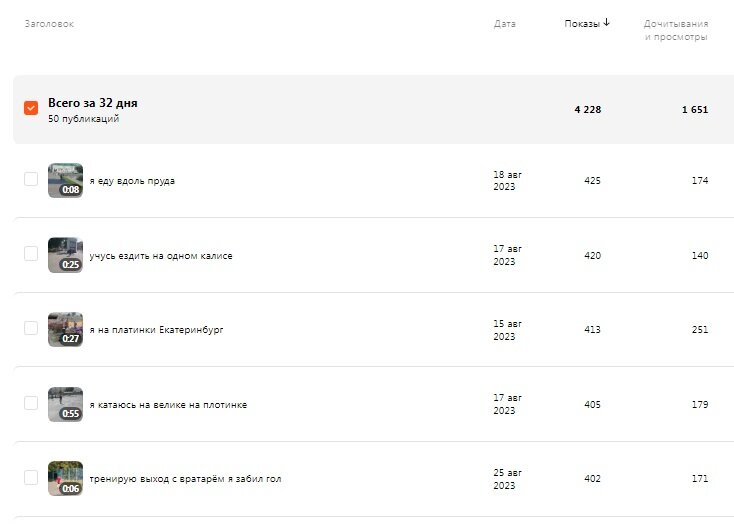Click the sort arrow next to Показы
734x524 pixels.
[607, 22]
